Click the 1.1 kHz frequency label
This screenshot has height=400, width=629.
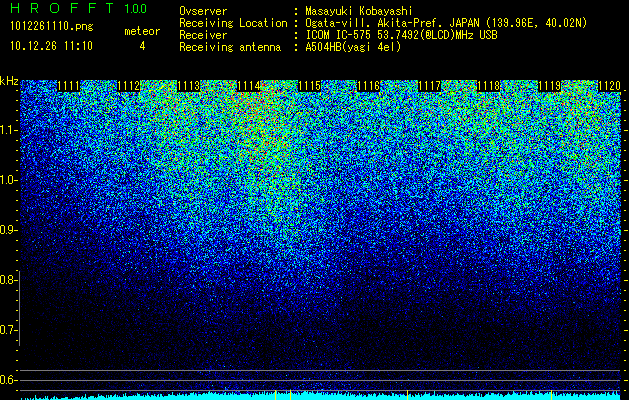[8, 130]
